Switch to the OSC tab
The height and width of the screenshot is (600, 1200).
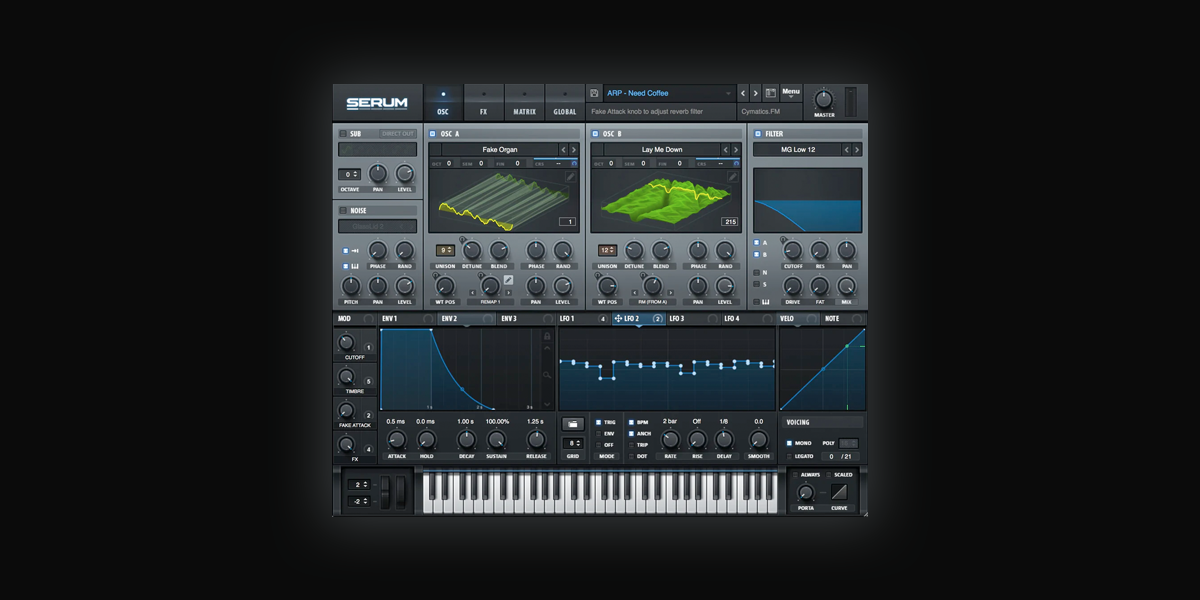click(443, 102)
